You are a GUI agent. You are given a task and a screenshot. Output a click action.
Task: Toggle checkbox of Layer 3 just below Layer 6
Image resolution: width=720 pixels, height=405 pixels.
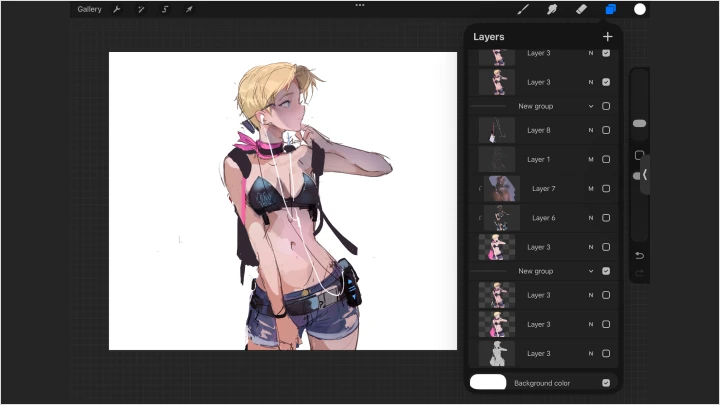[x=606, y=247]
